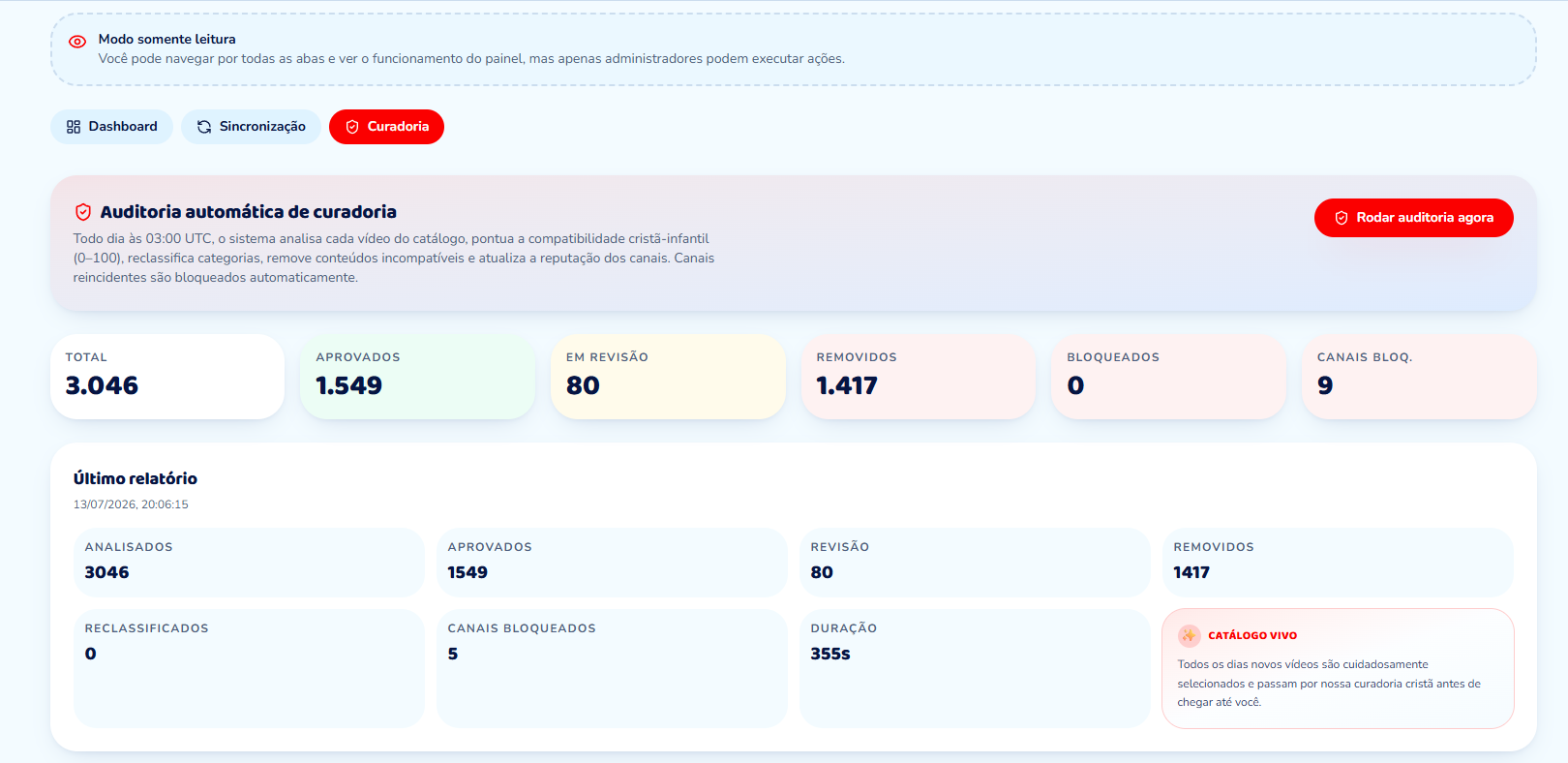Open the Dashboard tab

click(x=111, y=127)
